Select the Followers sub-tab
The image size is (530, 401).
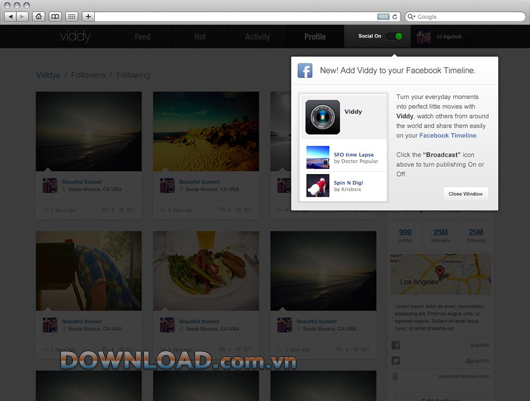(88, 75)
